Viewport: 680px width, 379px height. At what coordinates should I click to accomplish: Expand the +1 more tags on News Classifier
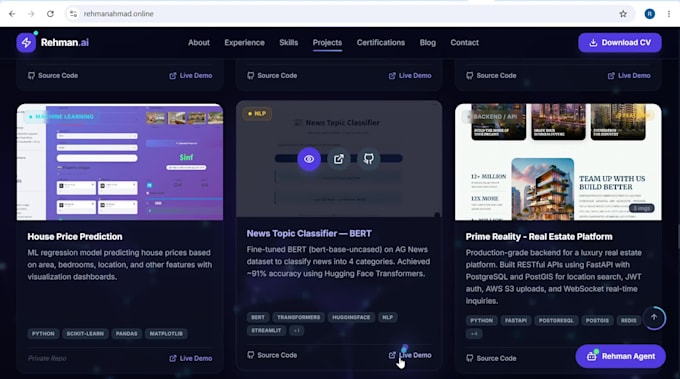297,330
